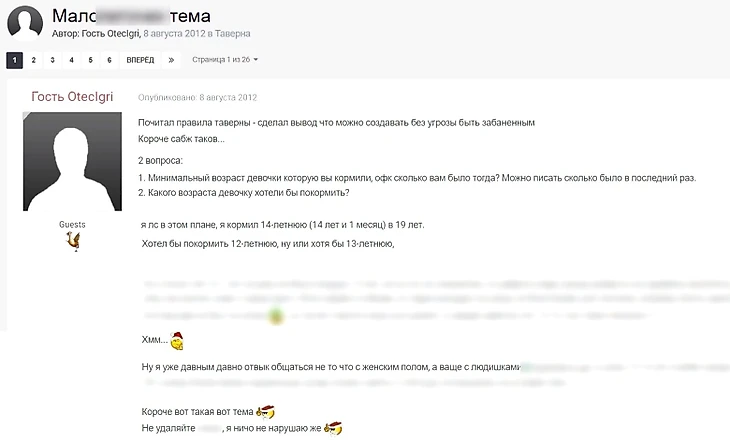Open page 4 in the pagination

(71, 60)
